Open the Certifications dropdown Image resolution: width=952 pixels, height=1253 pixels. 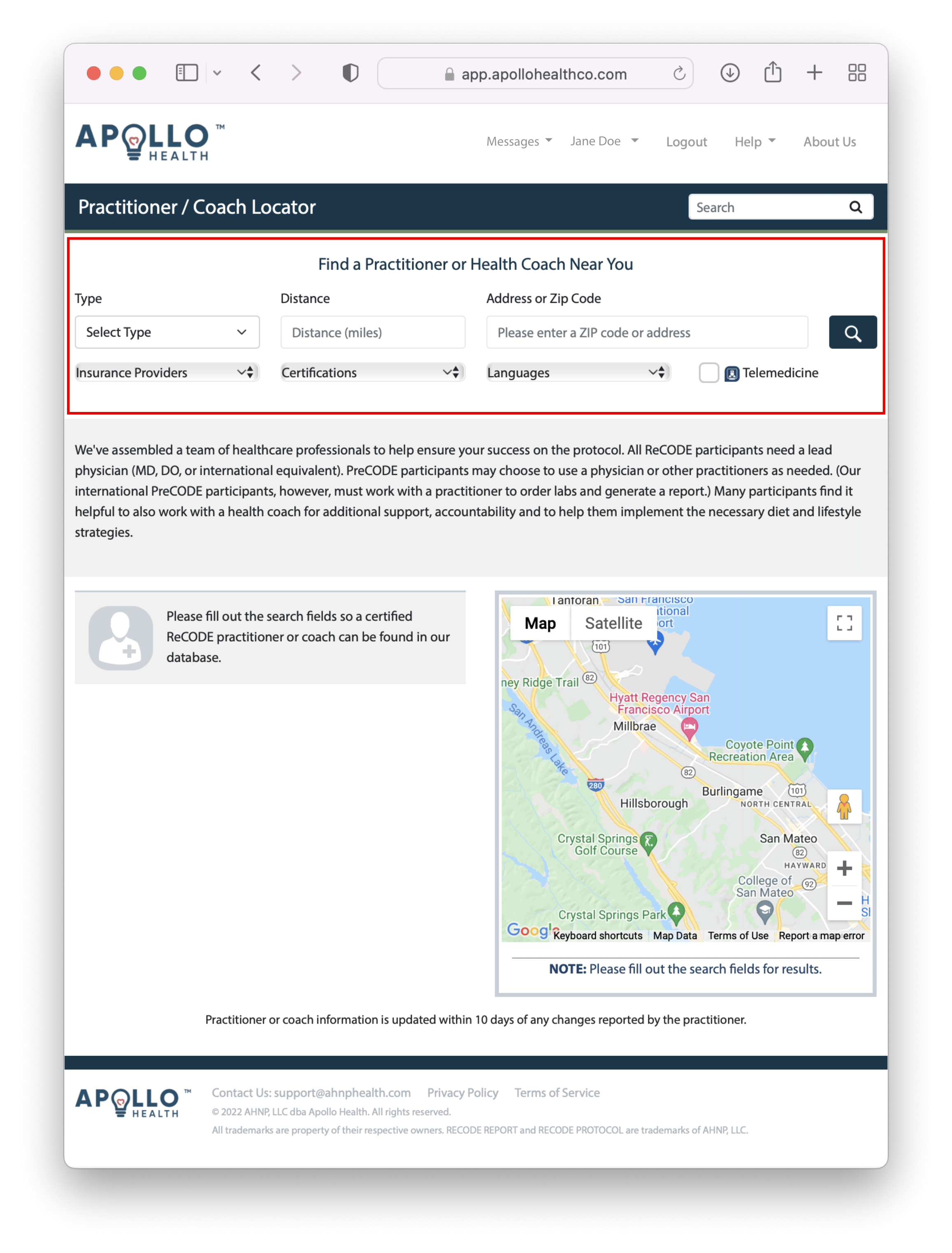coord(372,373)
